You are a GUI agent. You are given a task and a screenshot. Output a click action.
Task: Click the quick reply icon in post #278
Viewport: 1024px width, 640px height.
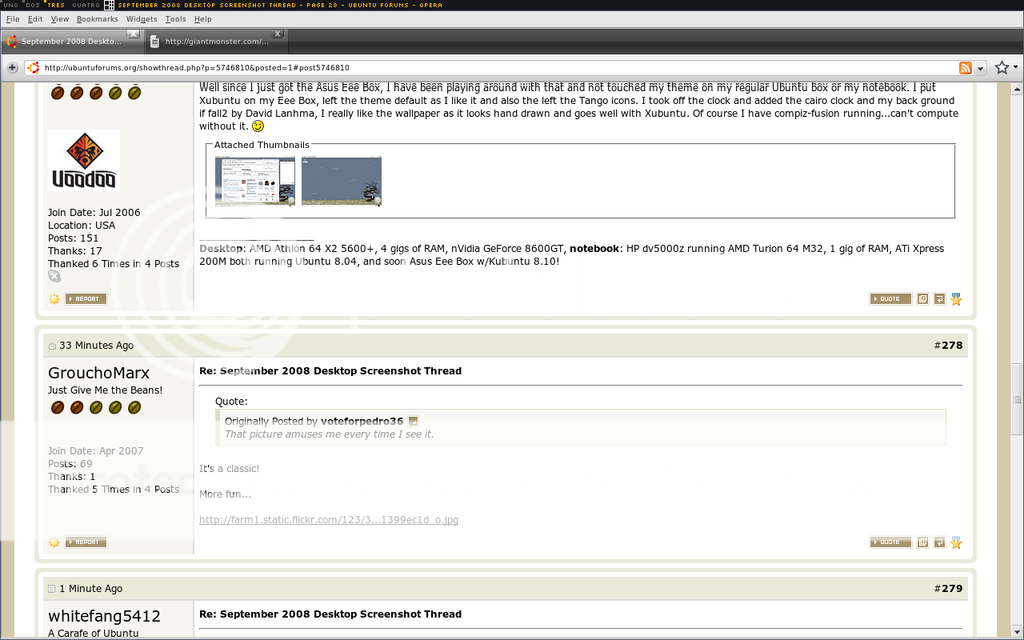pos(939,542)
